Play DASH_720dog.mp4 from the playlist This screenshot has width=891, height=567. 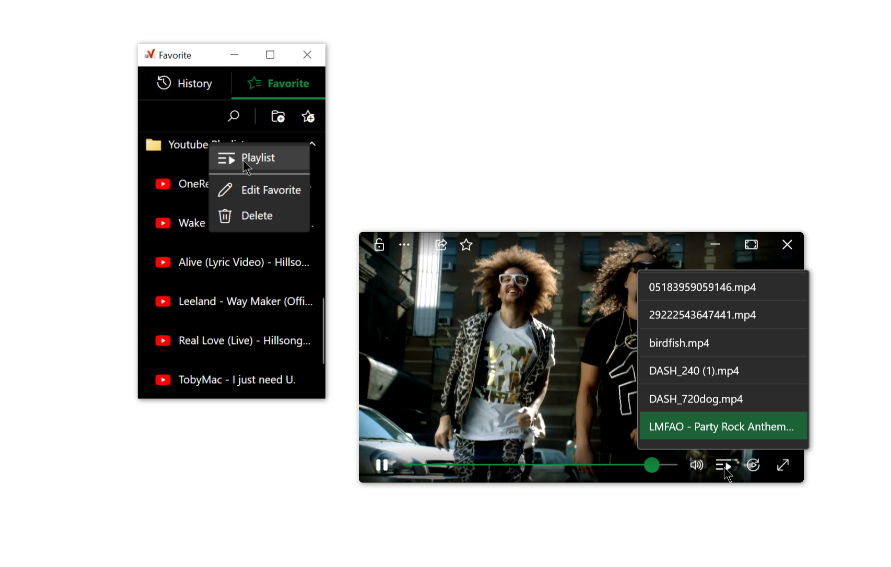click(x=723, y=399)
